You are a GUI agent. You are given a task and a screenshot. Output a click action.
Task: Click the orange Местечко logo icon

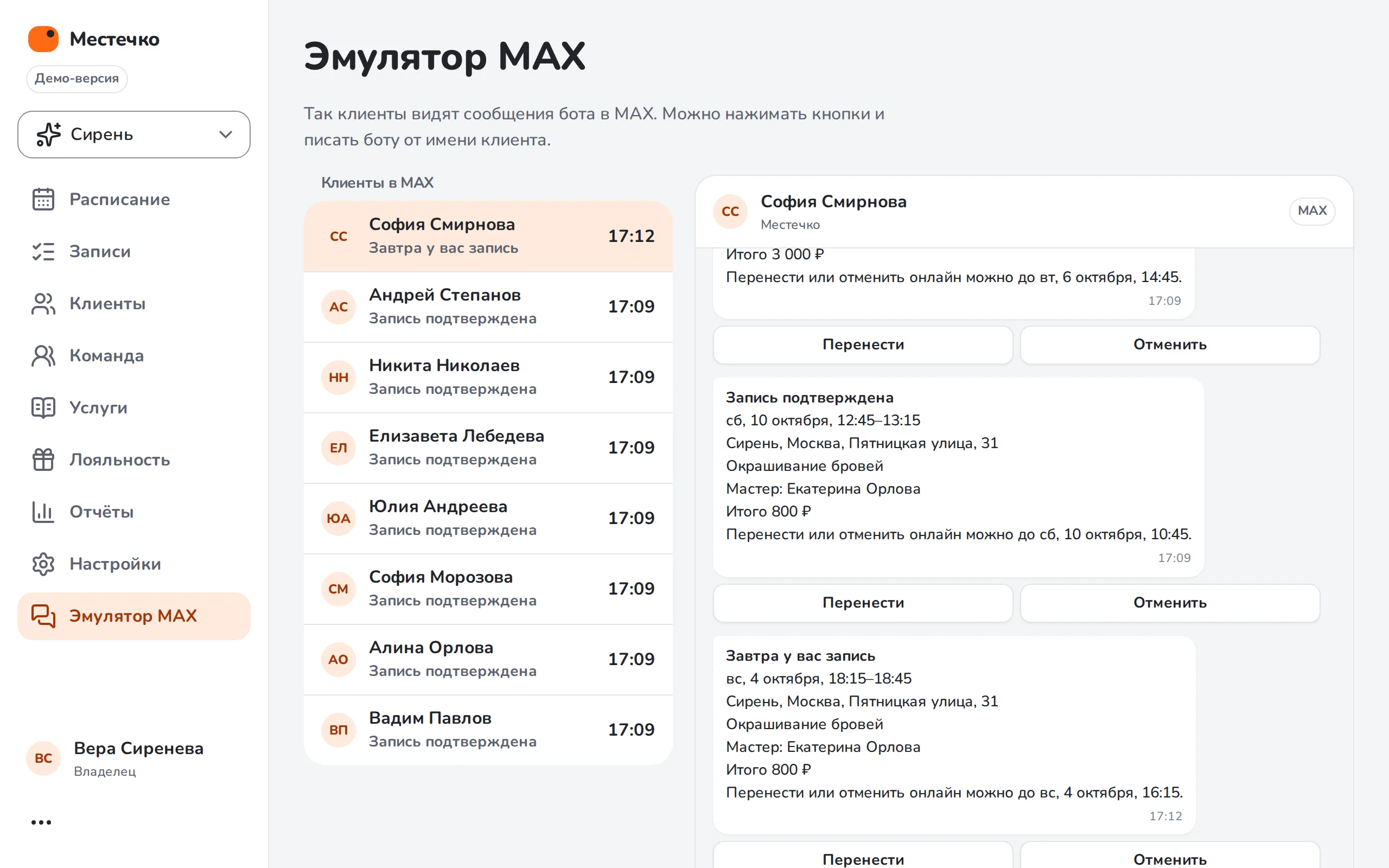(43, 39)
